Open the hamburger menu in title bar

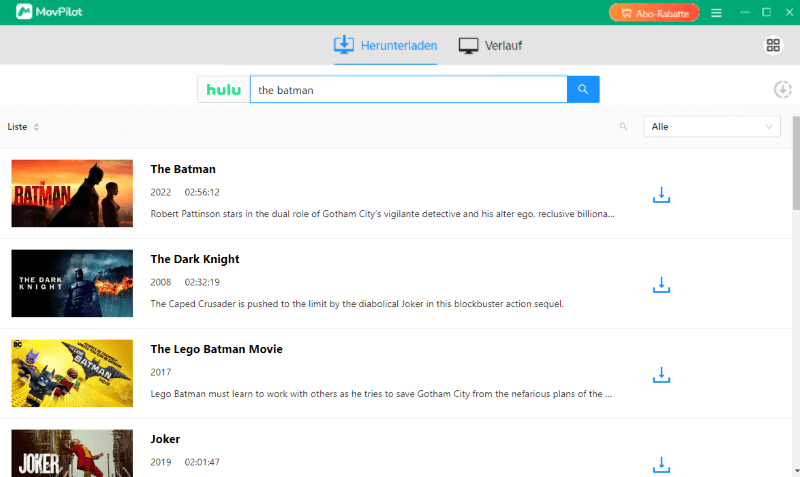716,13
